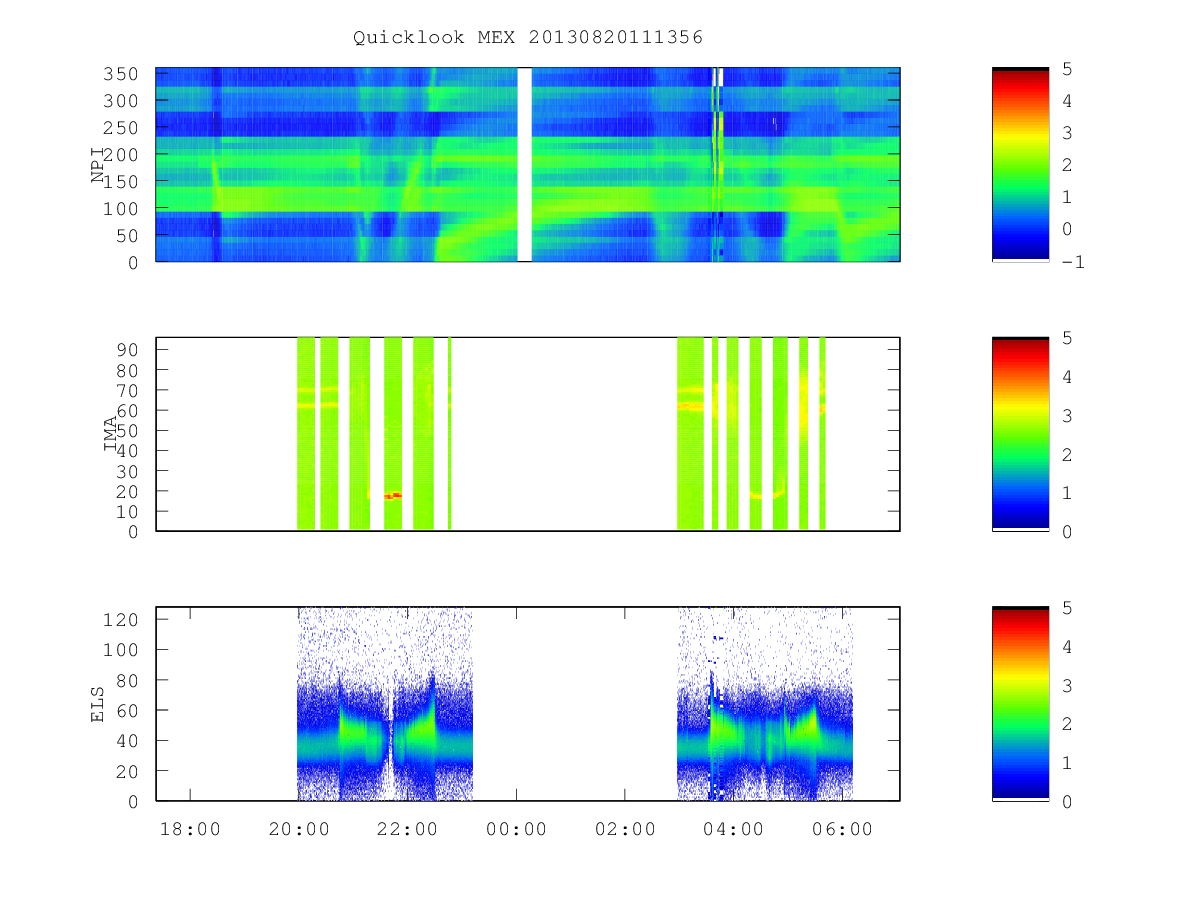
Task: Click the ELS axis label
Action: coord(98,704)
